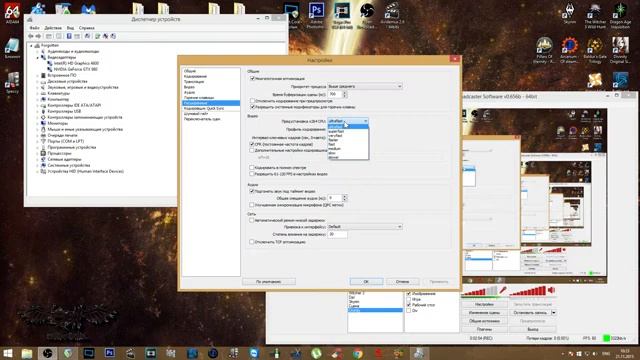Image resolution: width=640 pixels, height=360 pixels.
Task: Click the Plugins button in OBS main window
Action: tap(484, 329)
